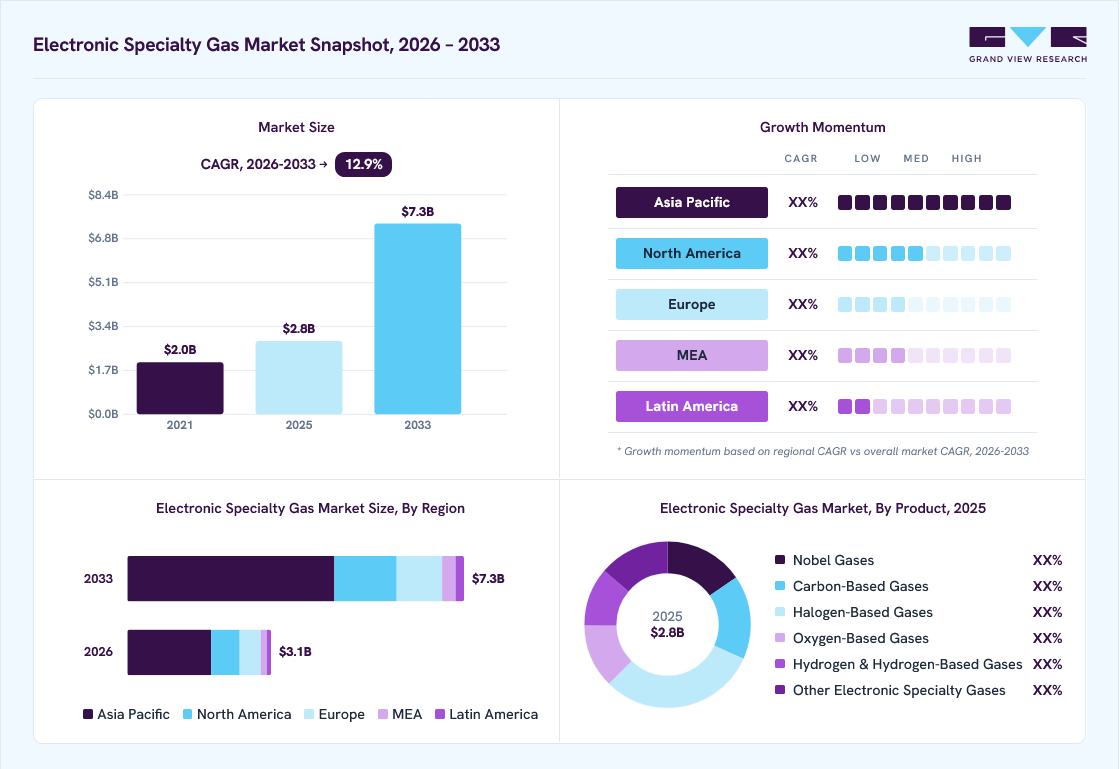Image resolution: width=1120 pixels, height=769 pixels.
Task: Click the North America segment of the 2026 bar
Action: click(x=225, y=652)
